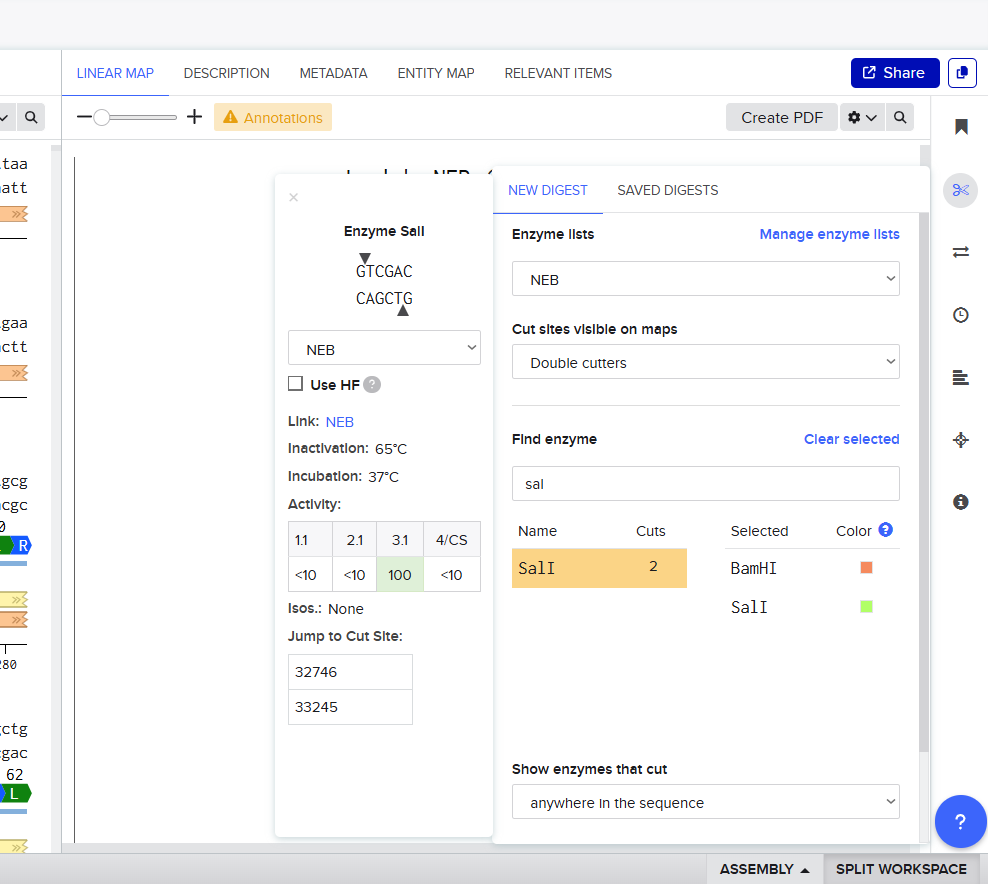Click the zoom in plus icon
The image size is (988, 884).
pos(194,117)
